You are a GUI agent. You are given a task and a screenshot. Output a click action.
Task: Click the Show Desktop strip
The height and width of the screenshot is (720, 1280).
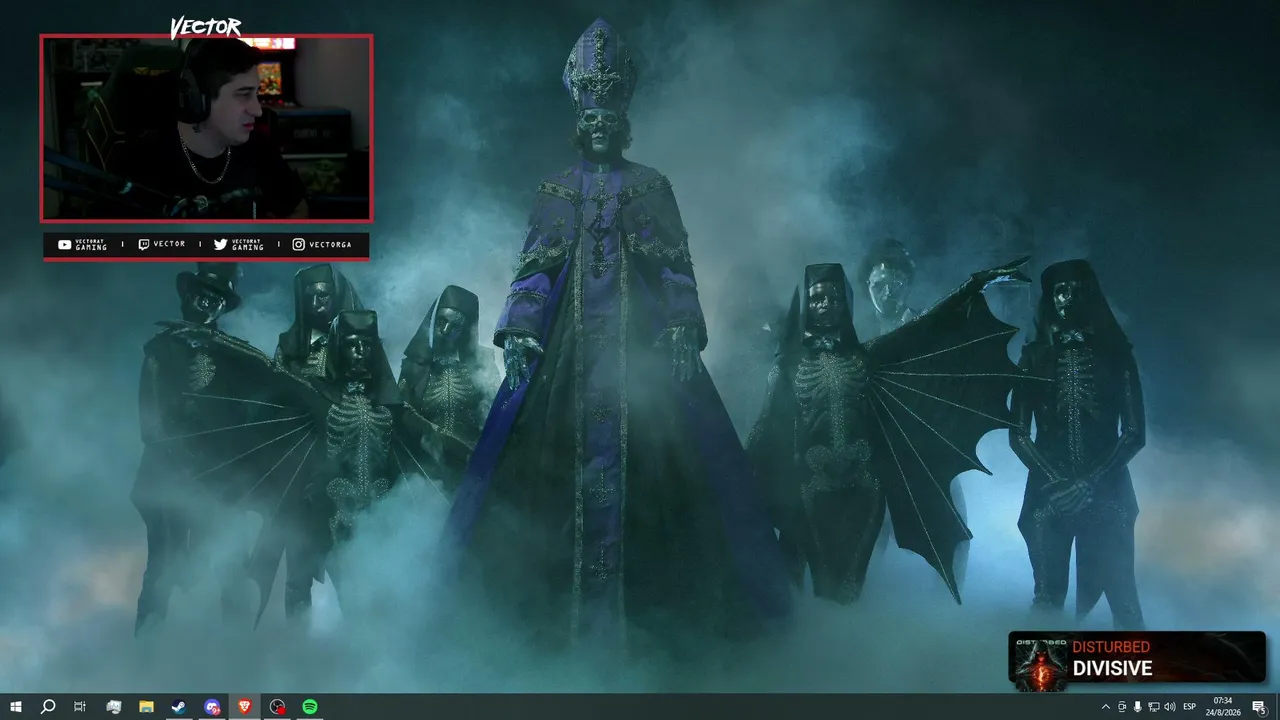[1277, 707]
